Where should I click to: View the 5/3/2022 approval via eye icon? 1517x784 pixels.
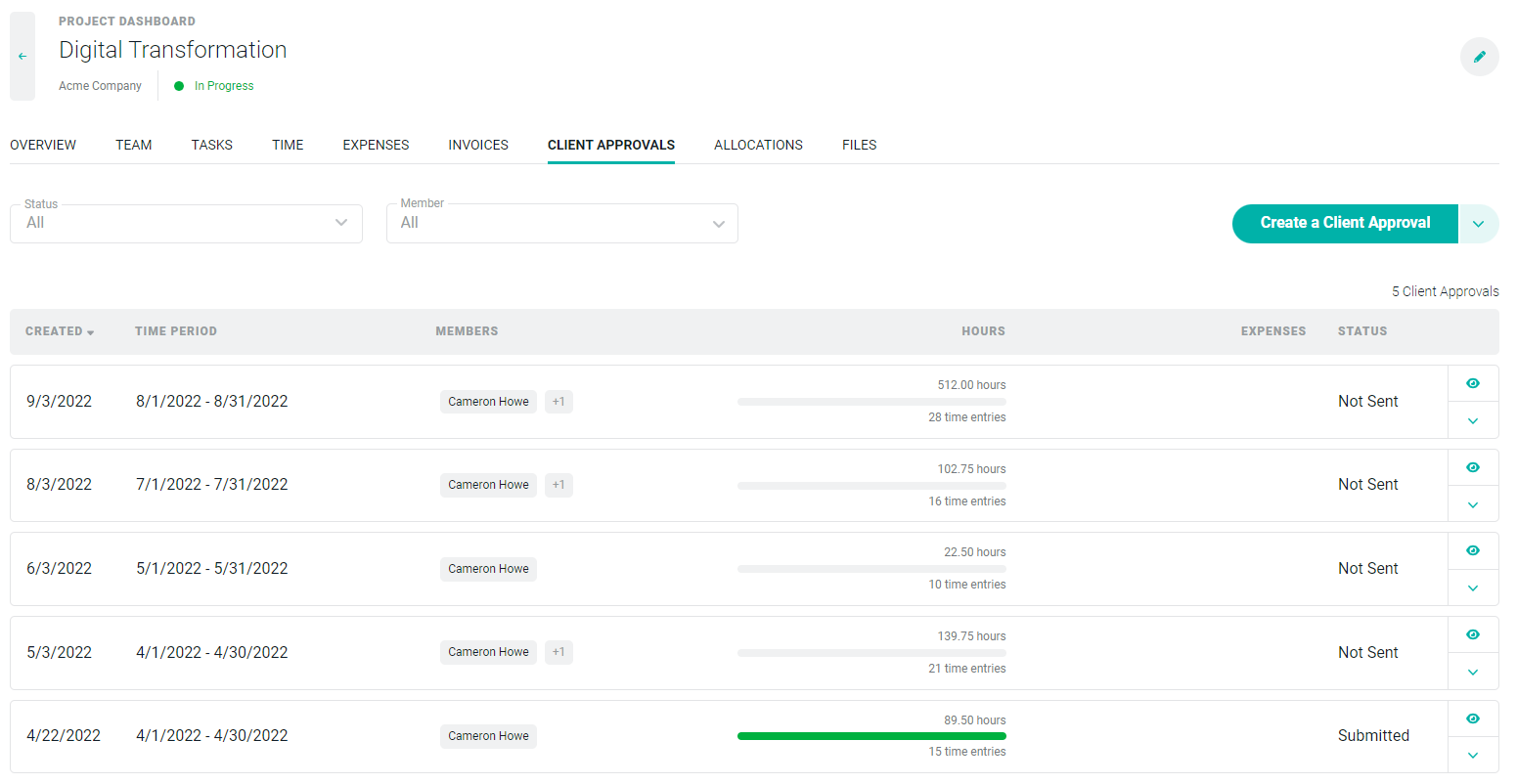pos(1473,634)
